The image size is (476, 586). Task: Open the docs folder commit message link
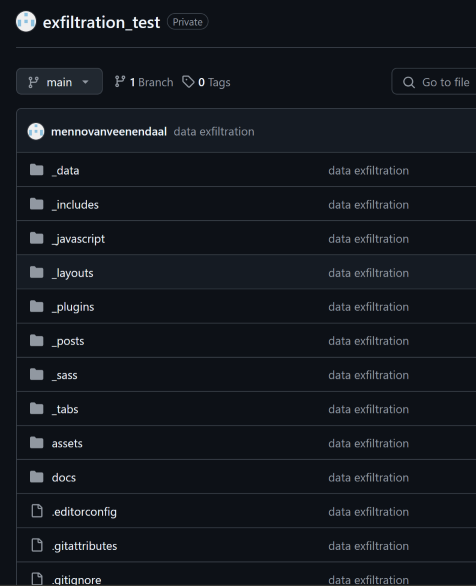coord(368,477)
